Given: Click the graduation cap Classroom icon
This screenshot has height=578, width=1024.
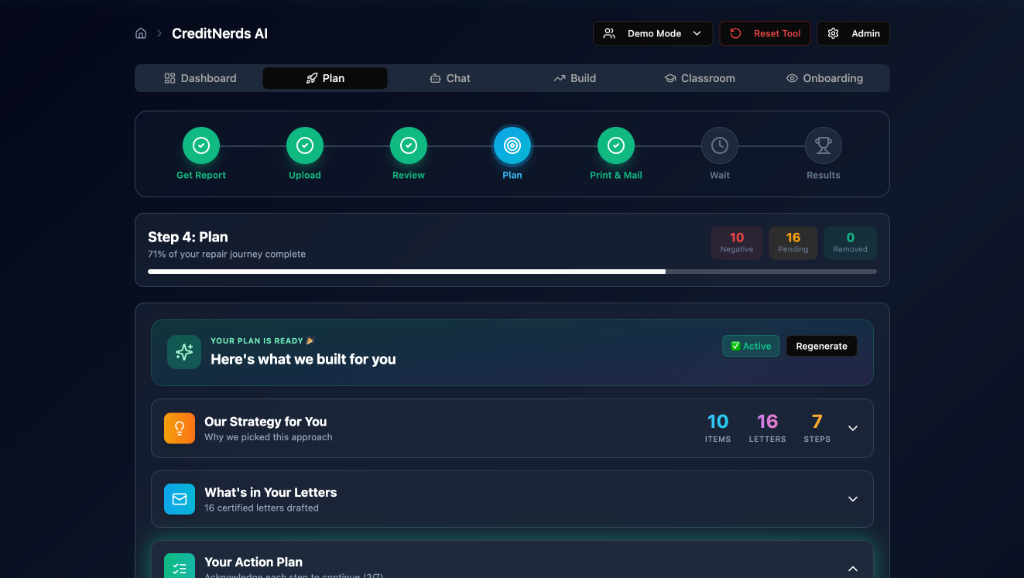Looking at the screenshot, I should coord(670,78).
